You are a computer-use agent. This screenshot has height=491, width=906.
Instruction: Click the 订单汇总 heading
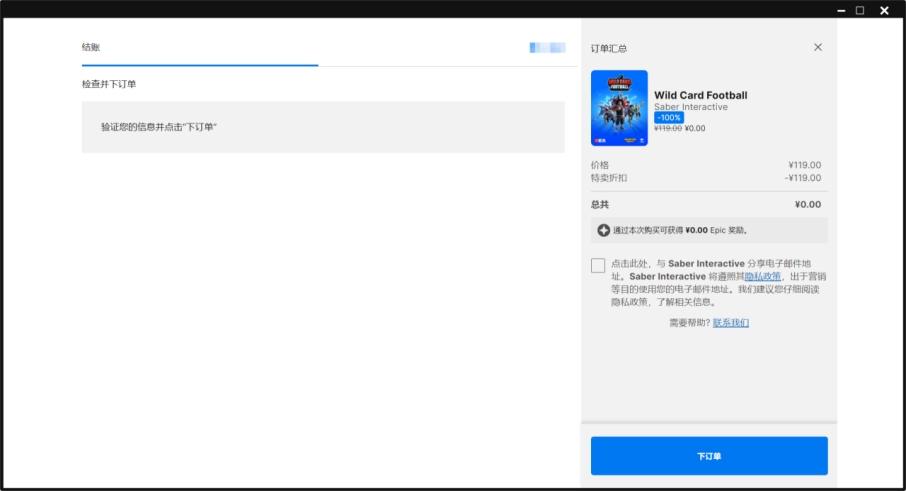pyautogui.click(x=608, y=48)
